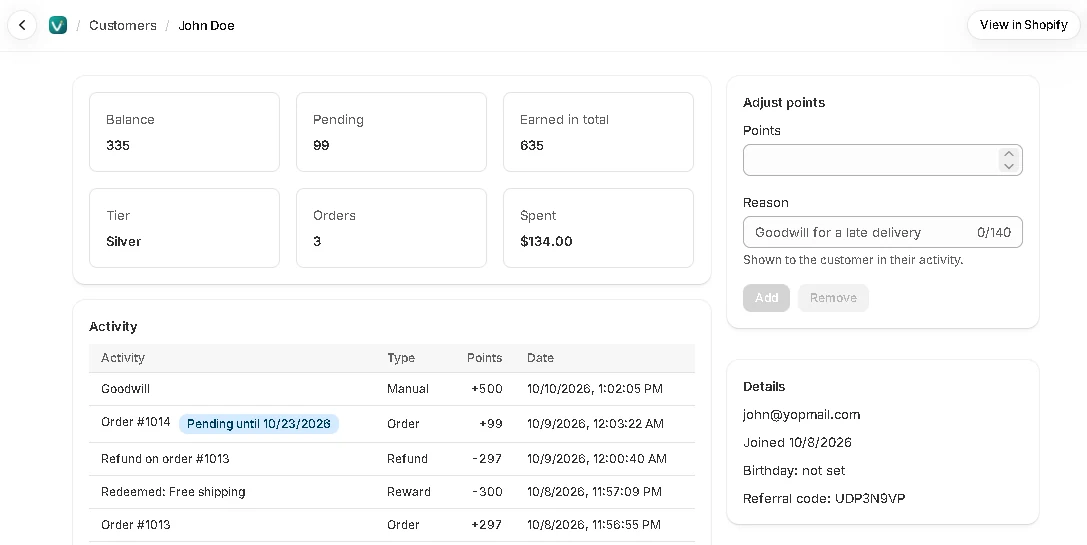Select the Redeemed: Free shipping row
Screen dimensions: 1087x545
(x=392, y=492)
